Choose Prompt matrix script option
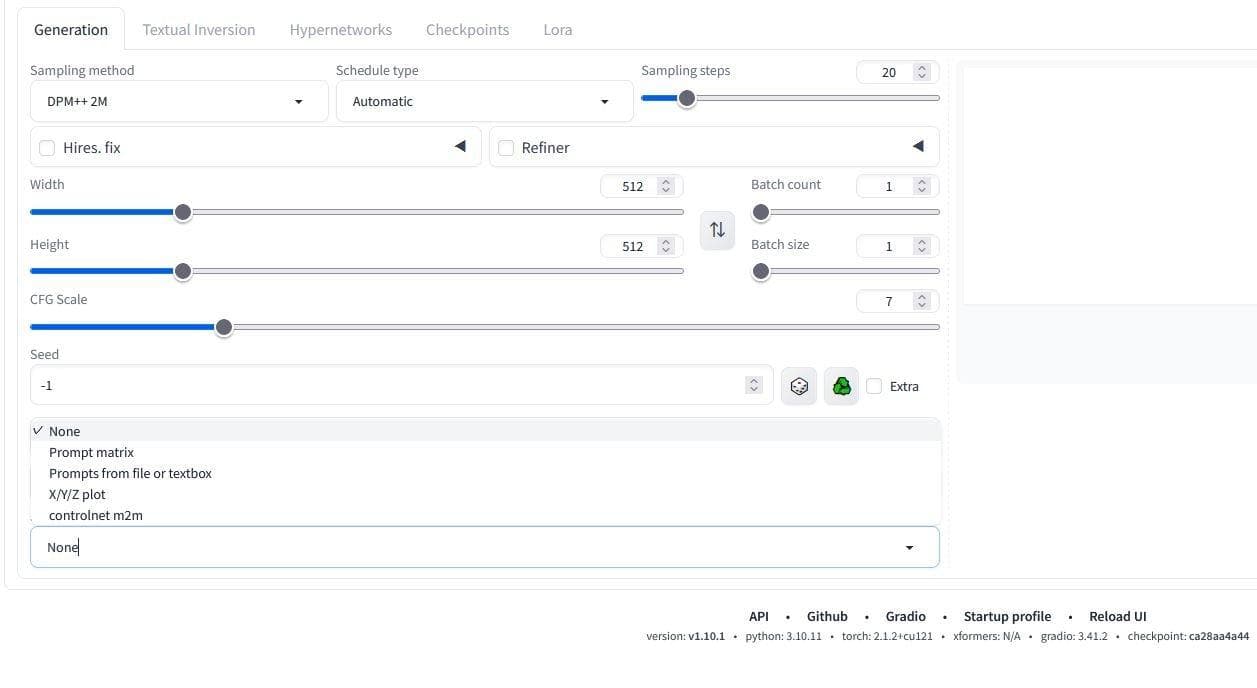The height and width of the screenshot is (688, 1257). coord(91,452)
